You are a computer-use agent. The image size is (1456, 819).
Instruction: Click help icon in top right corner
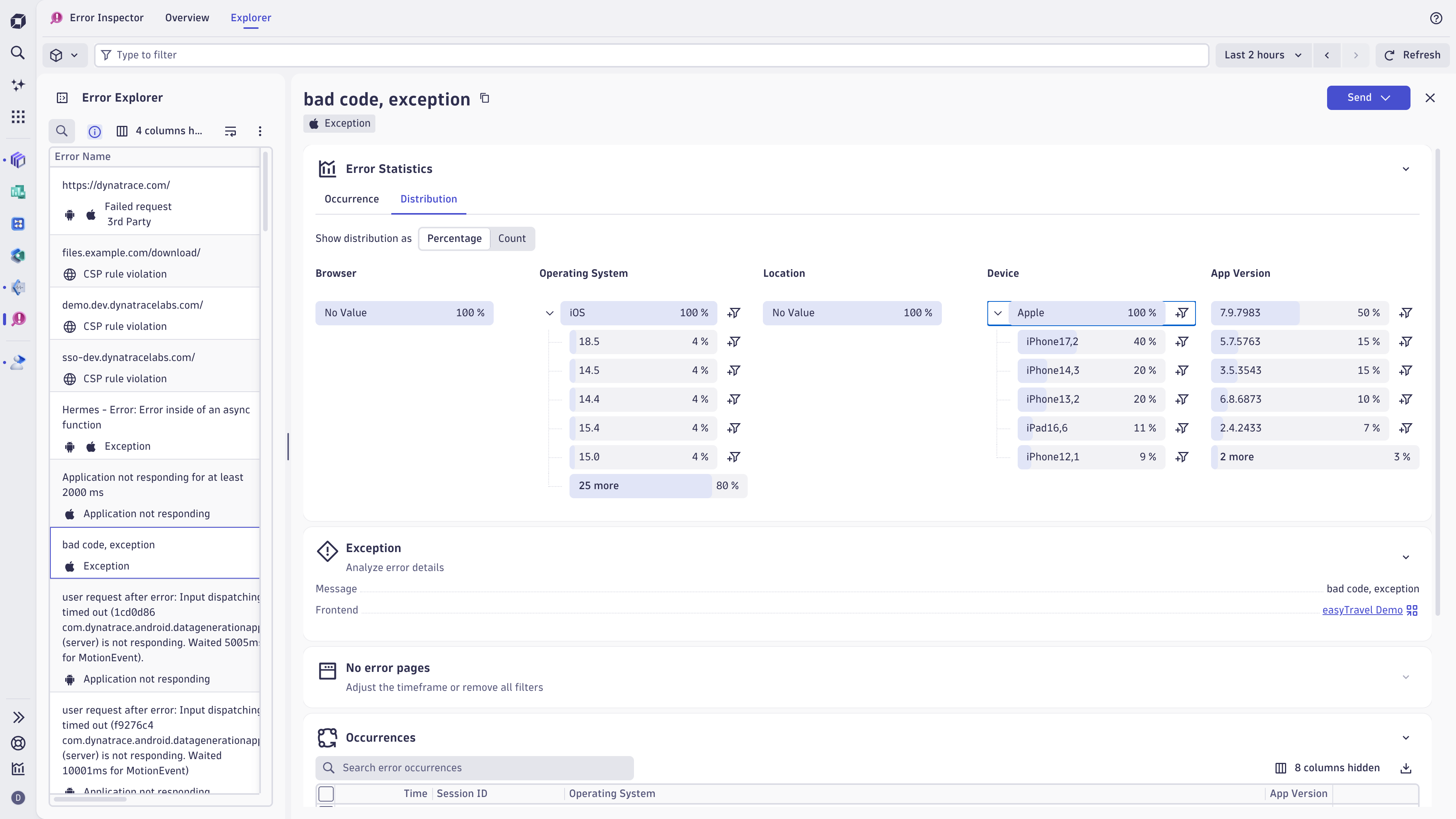coord(1436,18)
